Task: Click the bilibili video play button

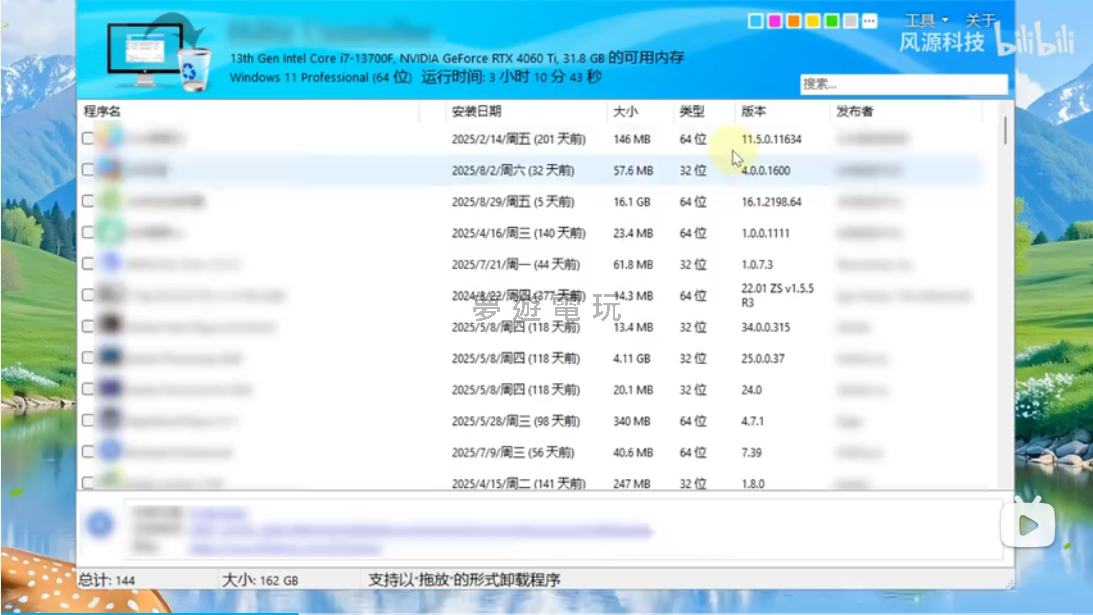Action: click(1027, 525)
